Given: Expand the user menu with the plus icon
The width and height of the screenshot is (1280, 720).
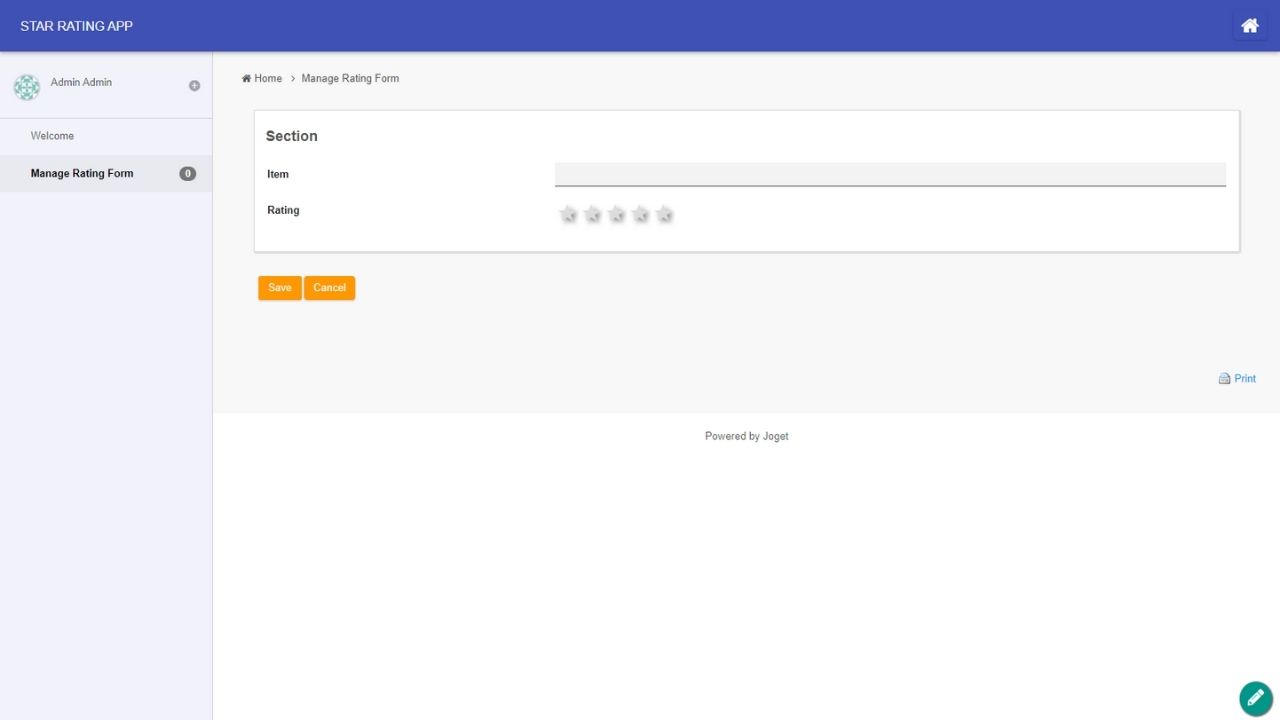Looking at the screenshot, I should pyautogui.click(x=194, y=86).
